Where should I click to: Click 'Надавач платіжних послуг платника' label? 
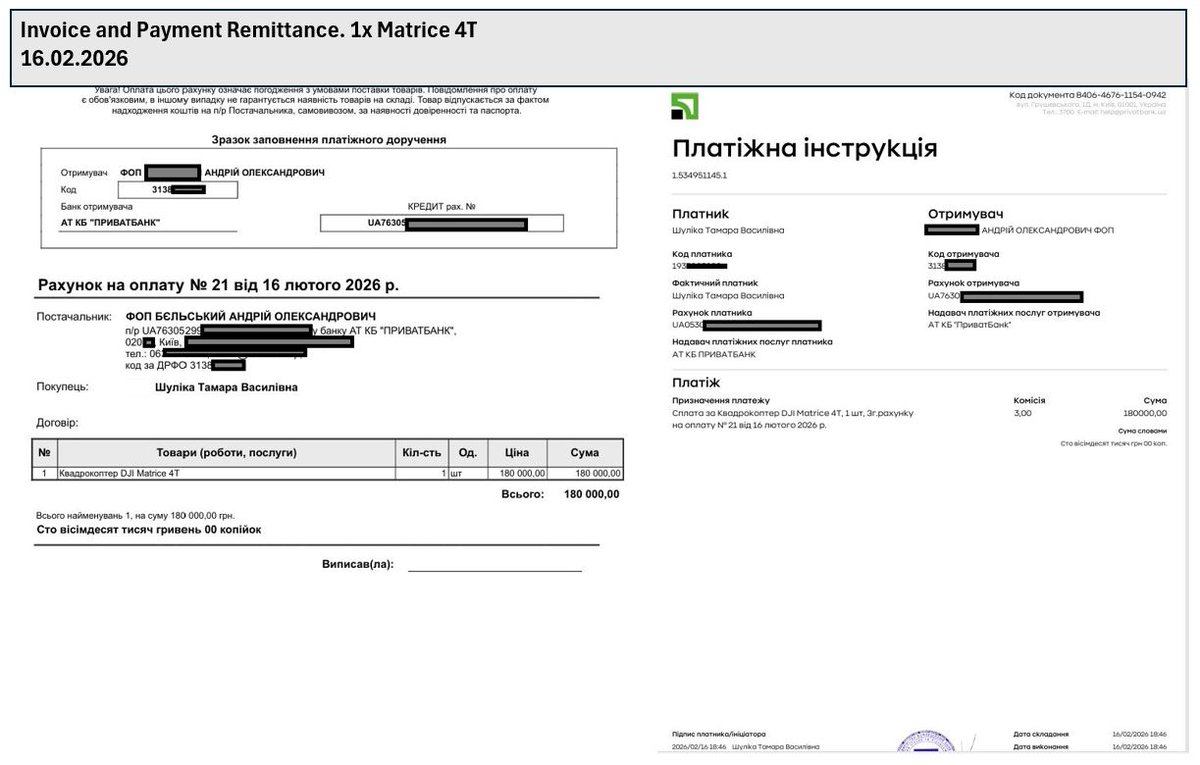(x=752, y=342)
